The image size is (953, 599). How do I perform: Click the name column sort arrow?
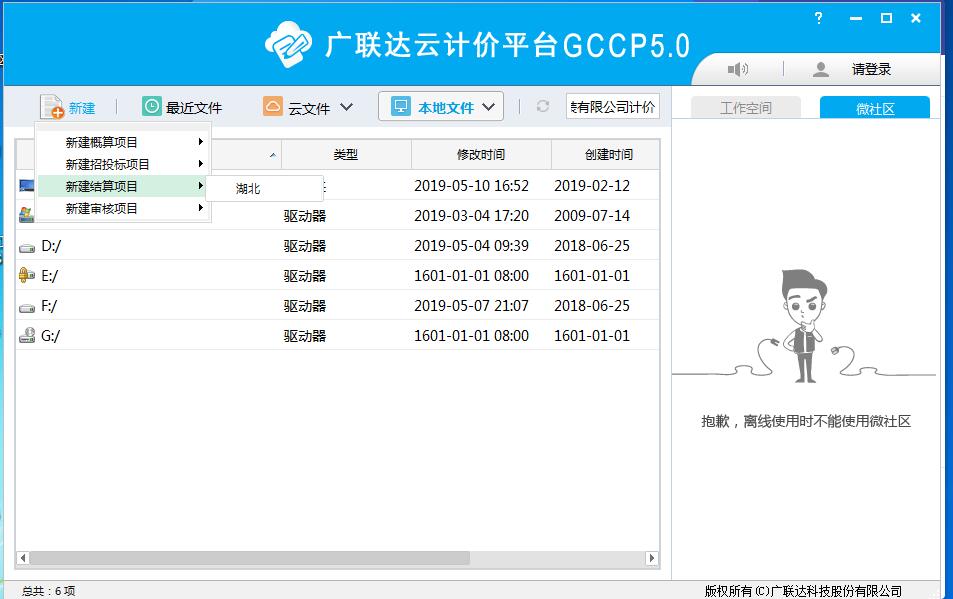click(x=273, y=156)
